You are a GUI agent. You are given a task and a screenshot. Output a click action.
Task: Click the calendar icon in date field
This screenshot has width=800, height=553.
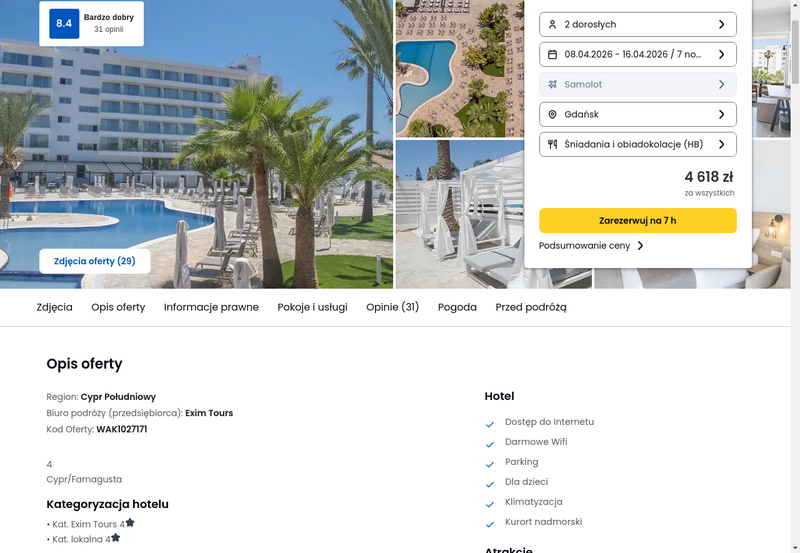552,55
